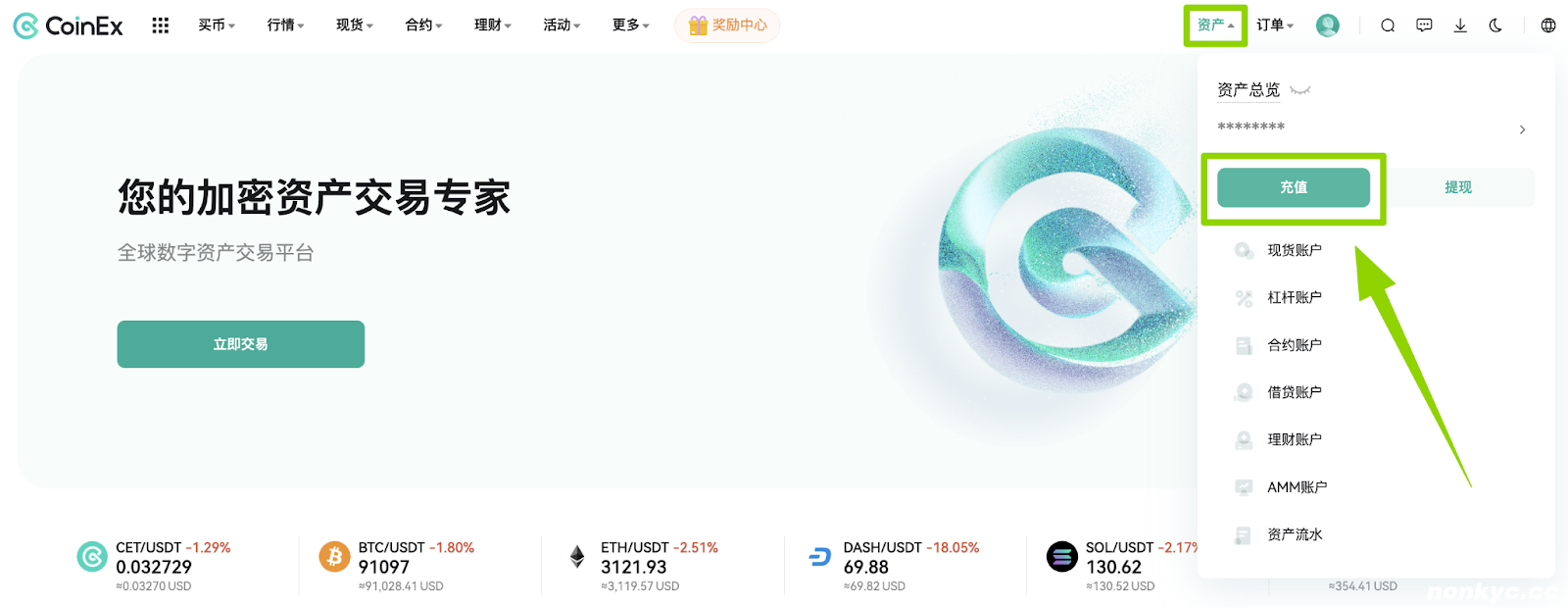Expand the 买币 dropdown menu
Image resolution: width=1568 pixels, height=608 pixels.
click(217, 25)
